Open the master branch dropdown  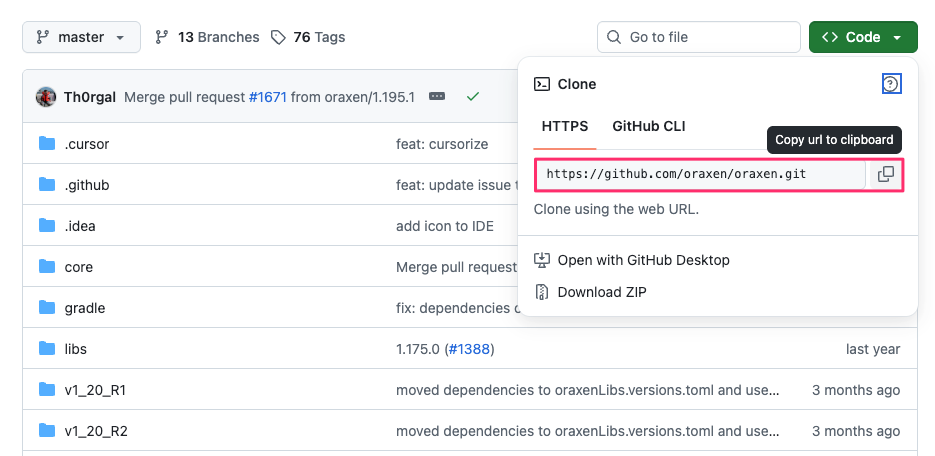(82, 37)
